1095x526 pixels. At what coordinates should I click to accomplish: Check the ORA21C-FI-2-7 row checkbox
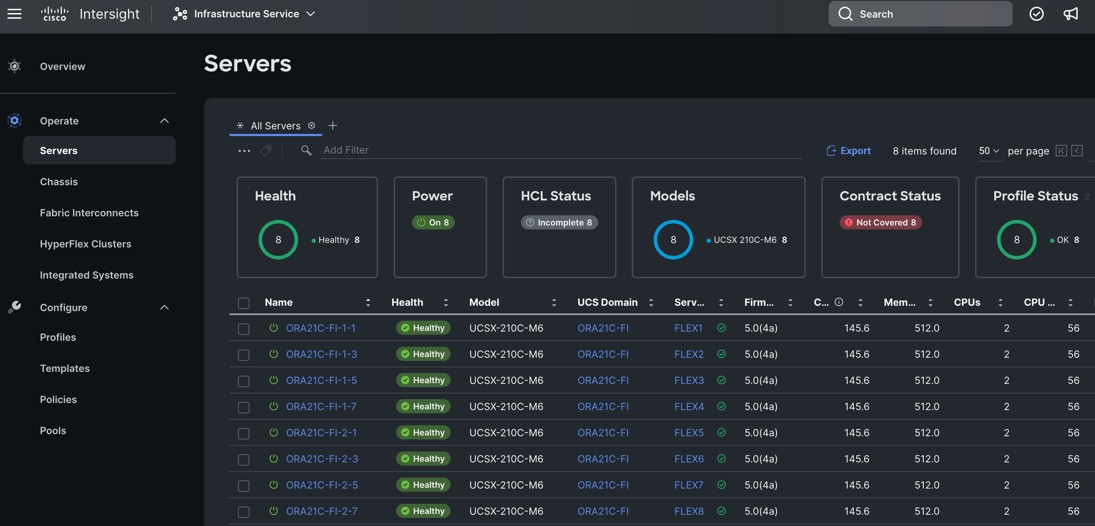coord(243,512)
